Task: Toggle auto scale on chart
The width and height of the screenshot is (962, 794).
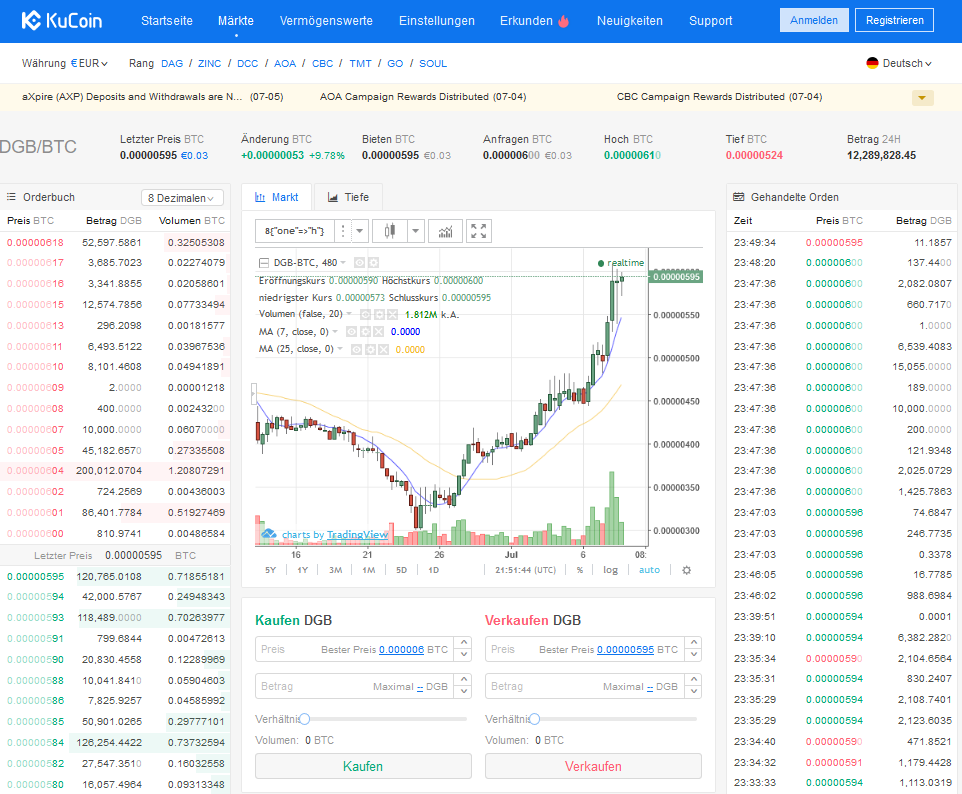Action: click(649, 570)
